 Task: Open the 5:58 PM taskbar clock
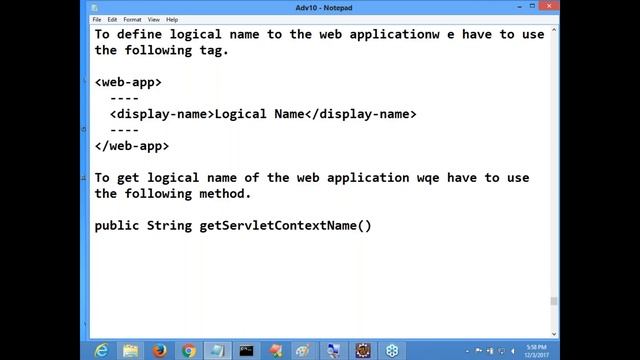[536, 351]
